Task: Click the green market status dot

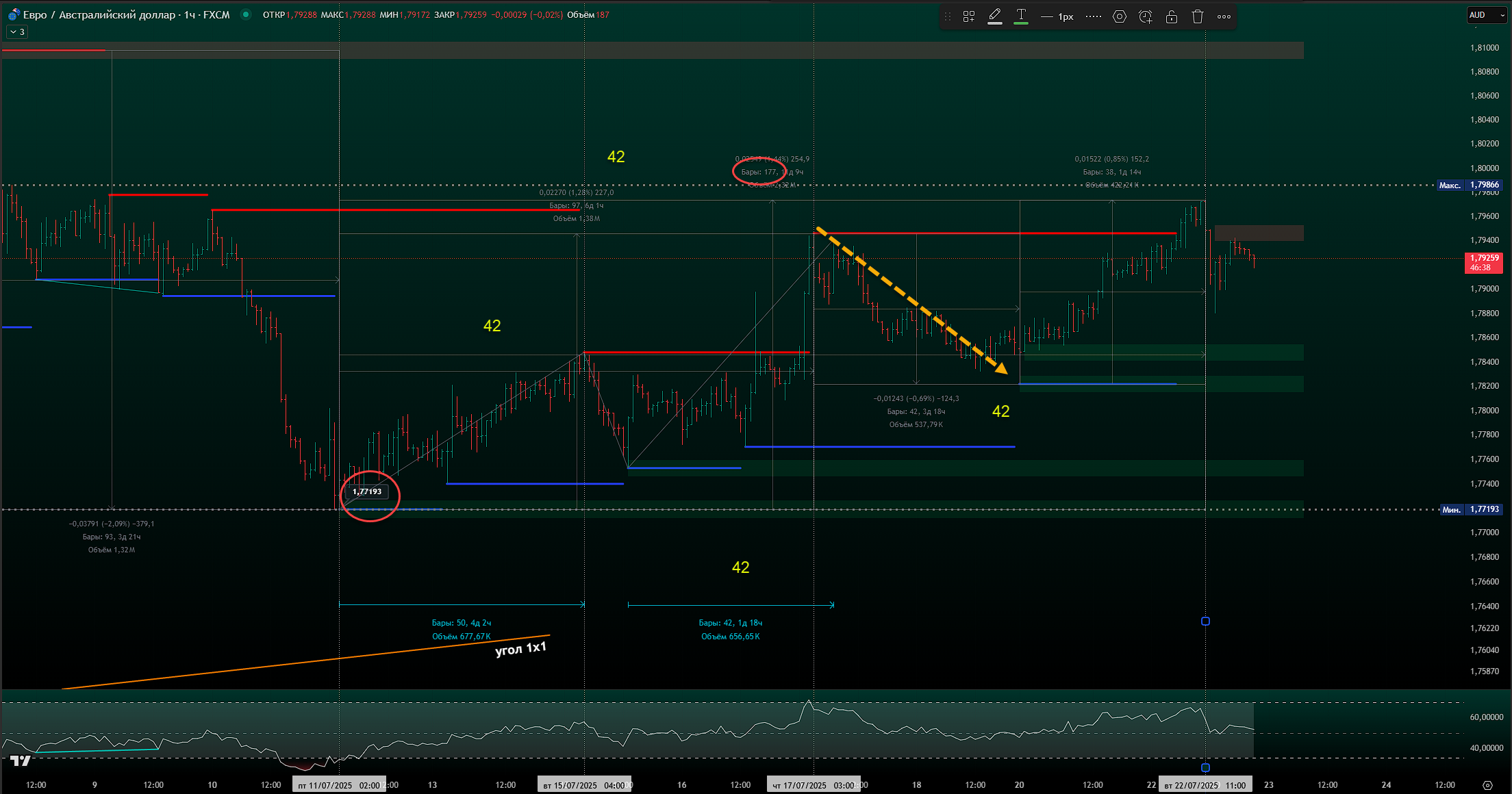Action: 246,14
